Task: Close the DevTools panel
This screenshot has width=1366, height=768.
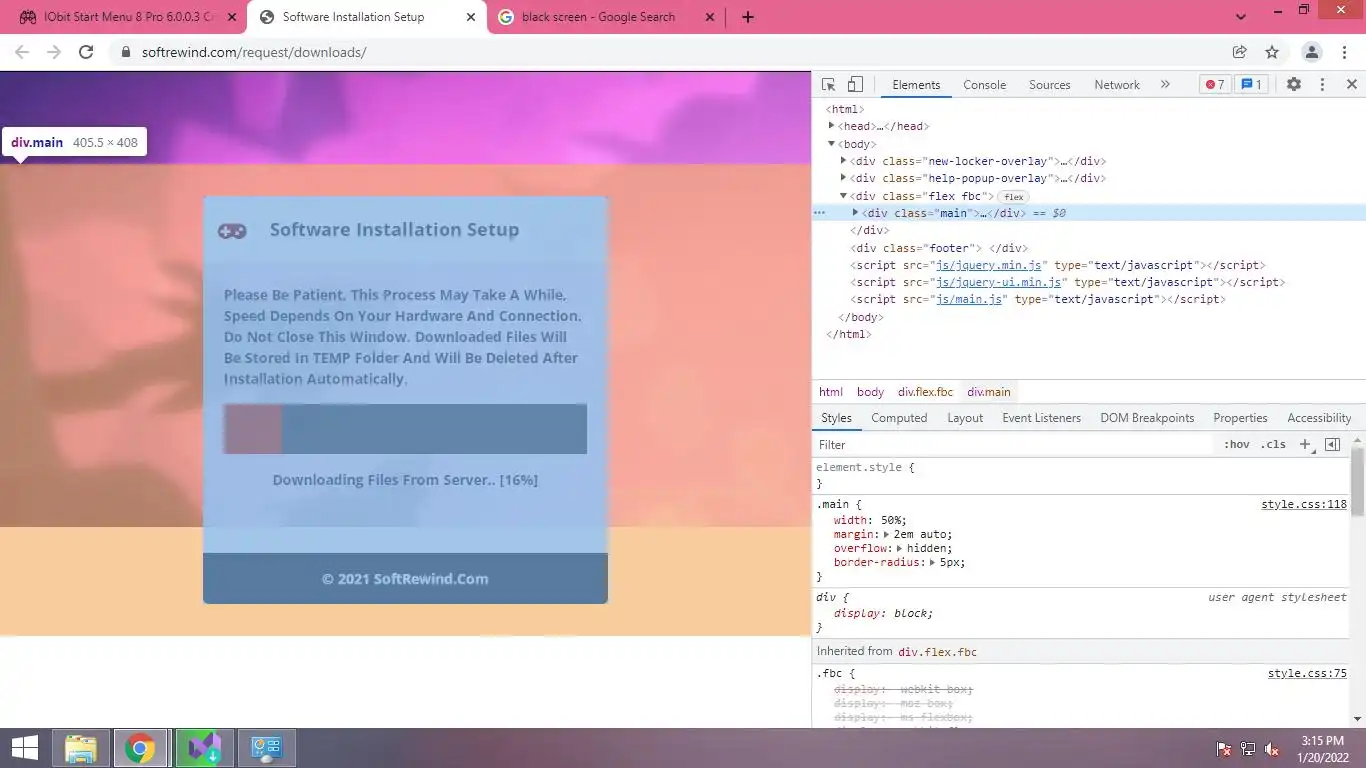Action: (1351, 85)
